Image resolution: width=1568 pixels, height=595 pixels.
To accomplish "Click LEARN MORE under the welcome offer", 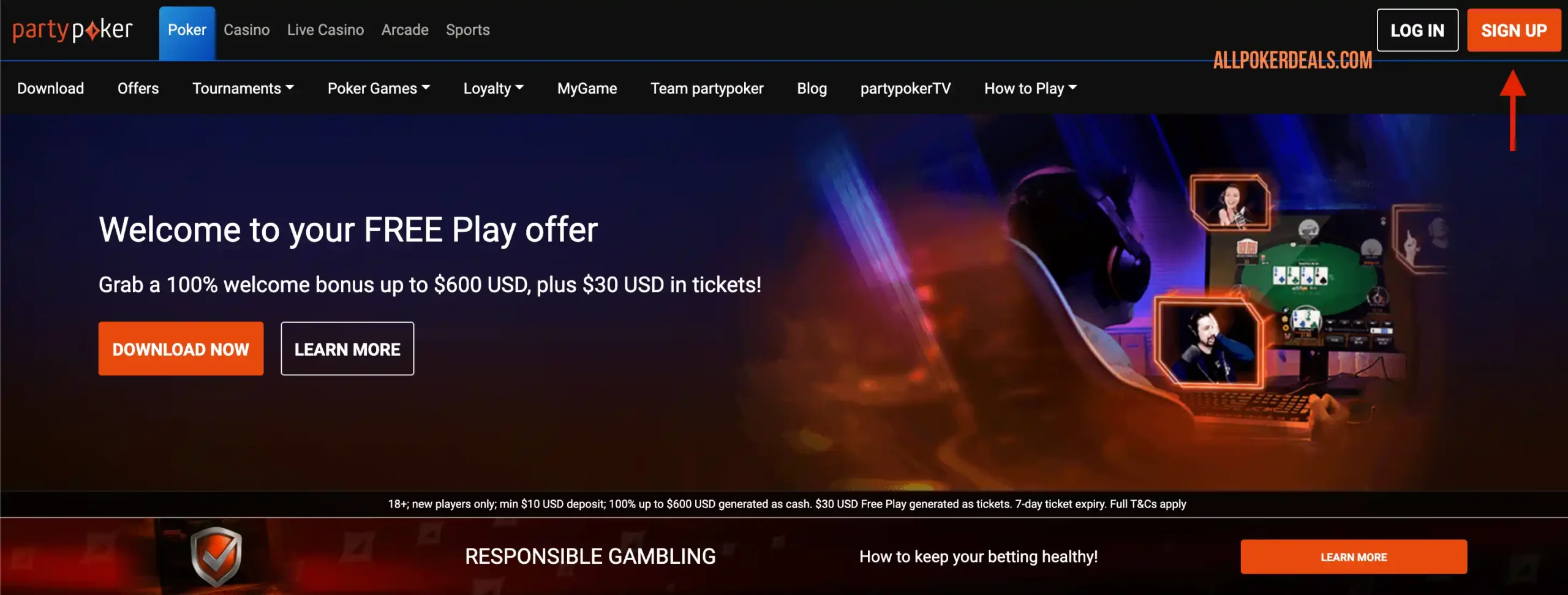I will pos(347,348).
